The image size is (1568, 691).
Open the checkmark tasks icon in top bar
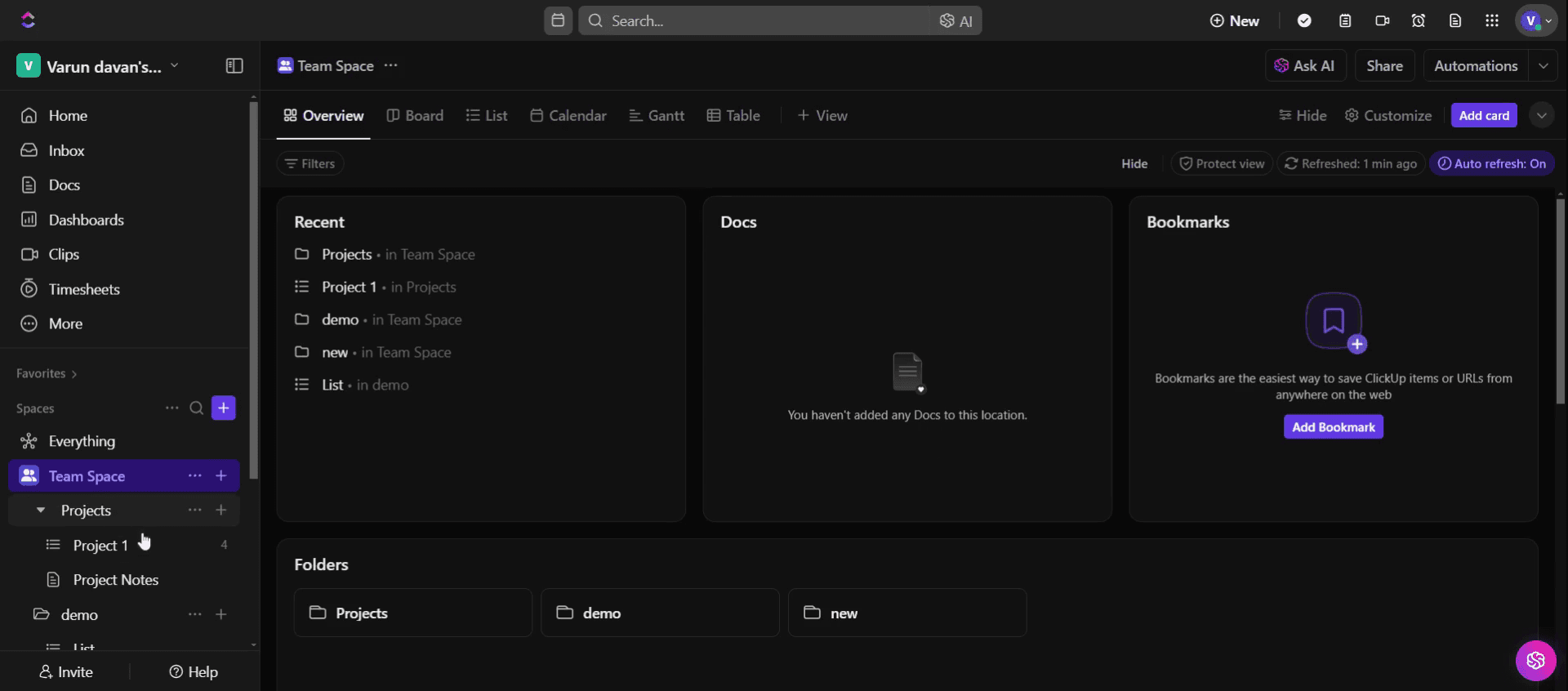click(1304, 20)
